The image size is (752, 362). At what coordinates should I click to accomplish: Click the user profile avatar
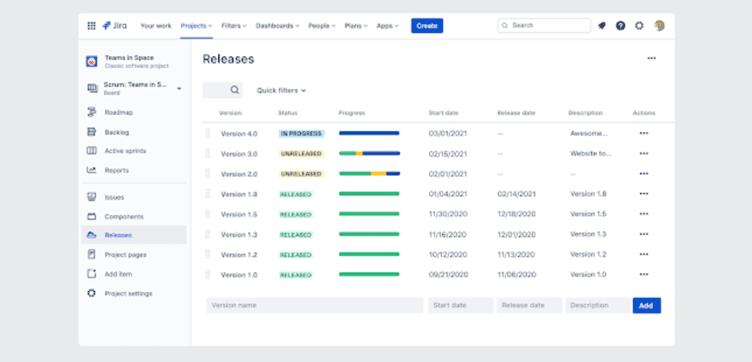pyautogui.click(x=659, y=26)
